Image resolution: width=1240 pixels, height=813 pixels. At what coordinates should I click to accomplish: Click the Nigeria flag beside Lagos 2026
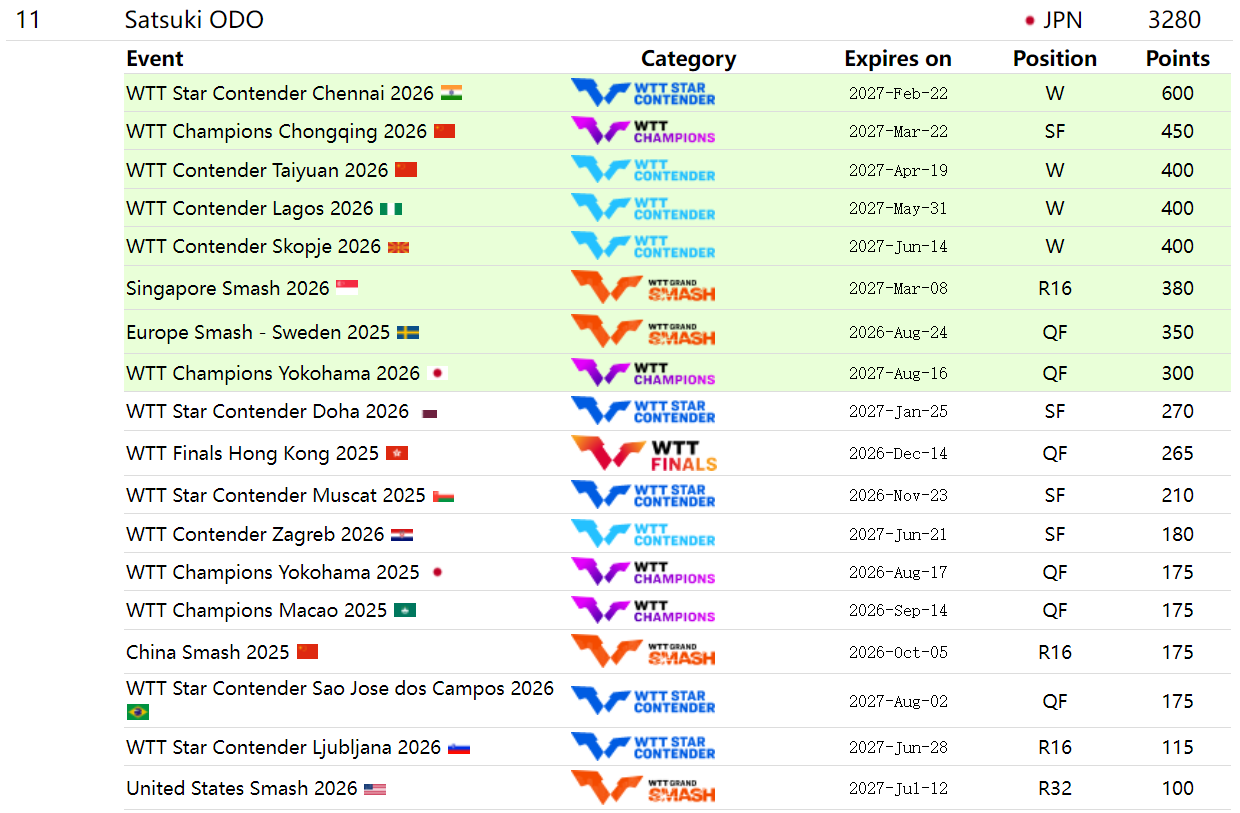391,209
